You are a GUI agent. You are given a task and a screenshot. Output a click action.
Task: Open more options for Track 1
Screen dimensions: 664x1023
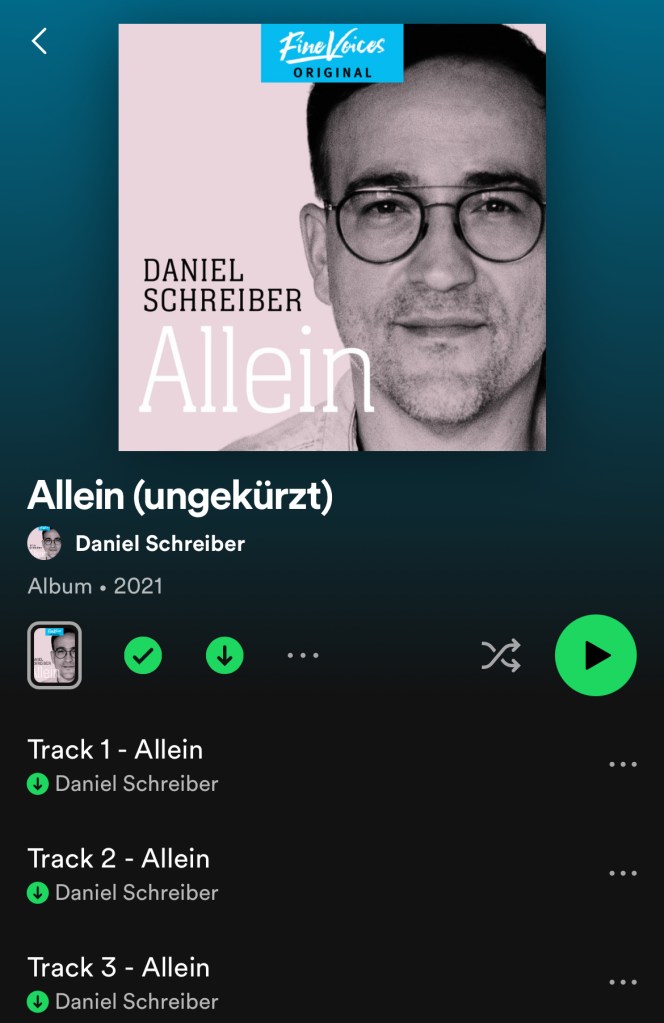tap(623, 764)
